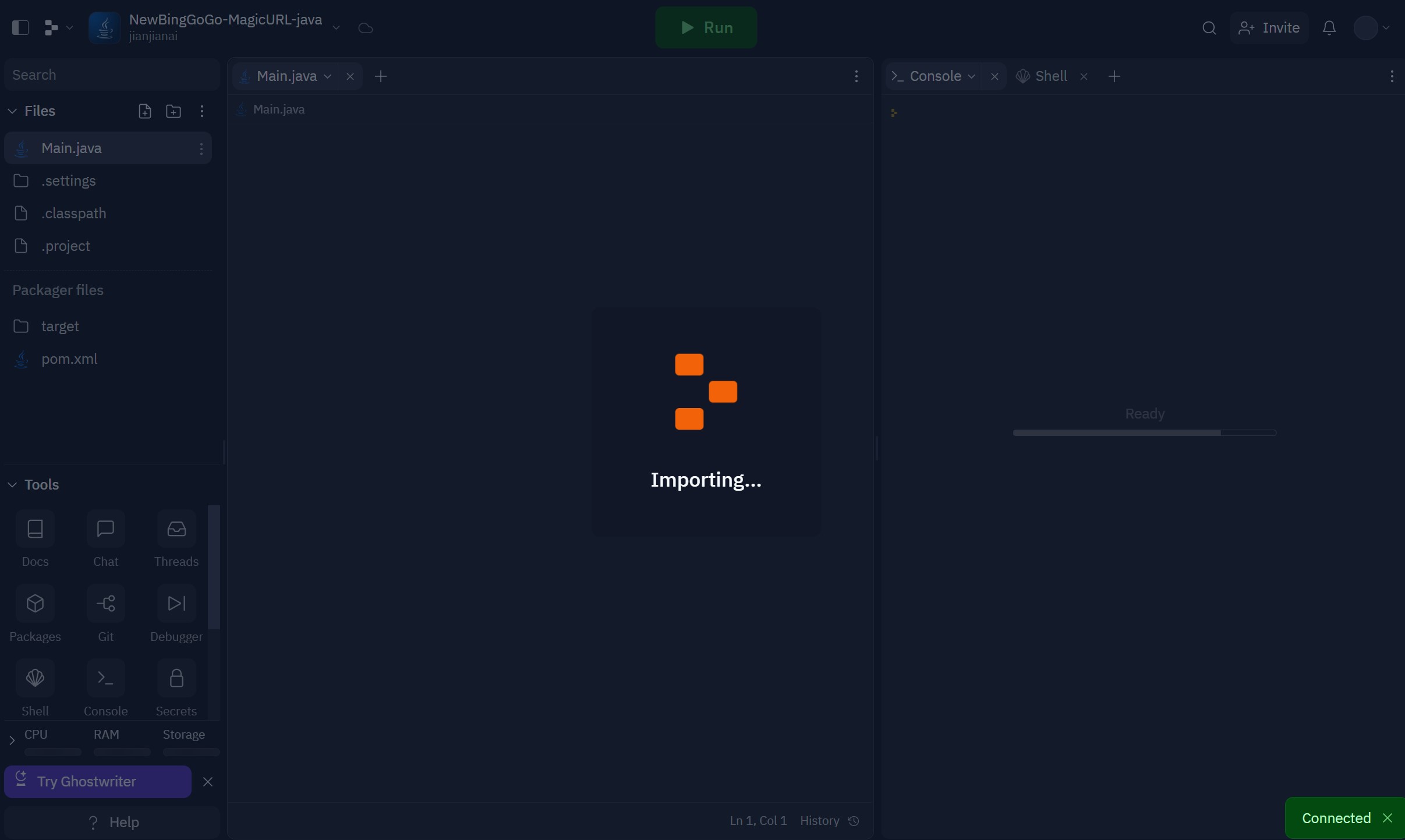
Task: Run the Java project
Action: (x=705, y=27)
